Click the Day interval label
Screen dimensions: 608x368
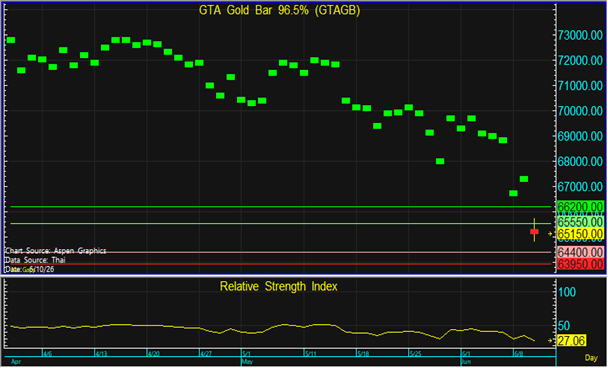(591, 358)
